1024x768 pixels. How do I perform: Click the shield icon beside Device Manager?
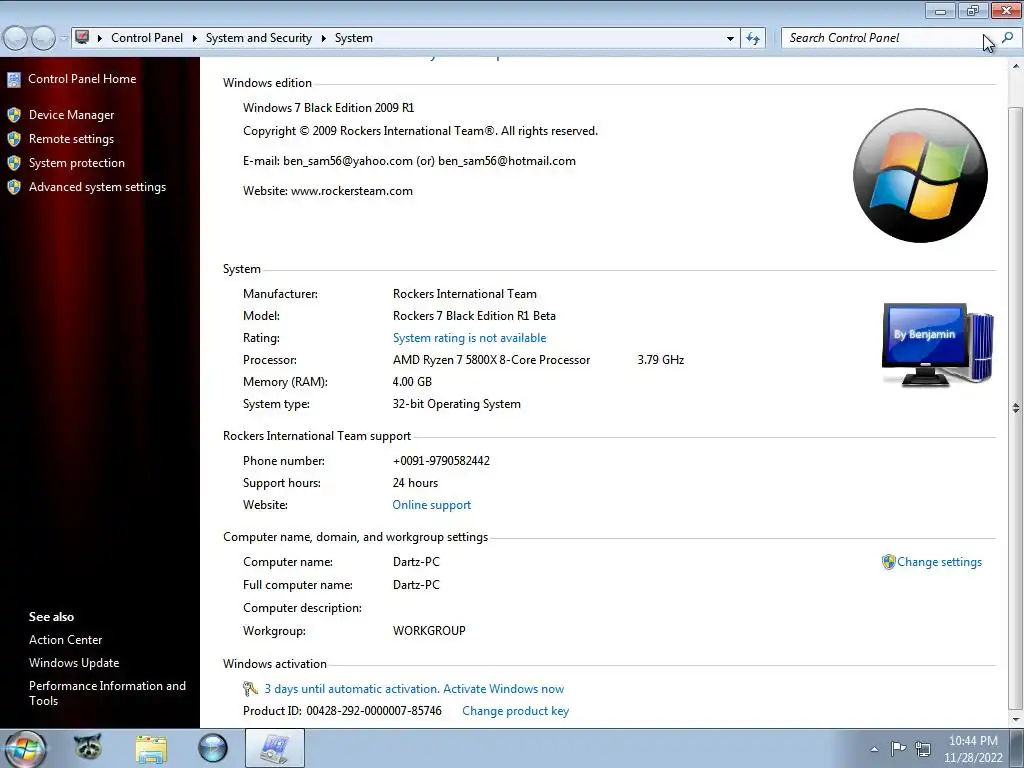coord(14,116)
